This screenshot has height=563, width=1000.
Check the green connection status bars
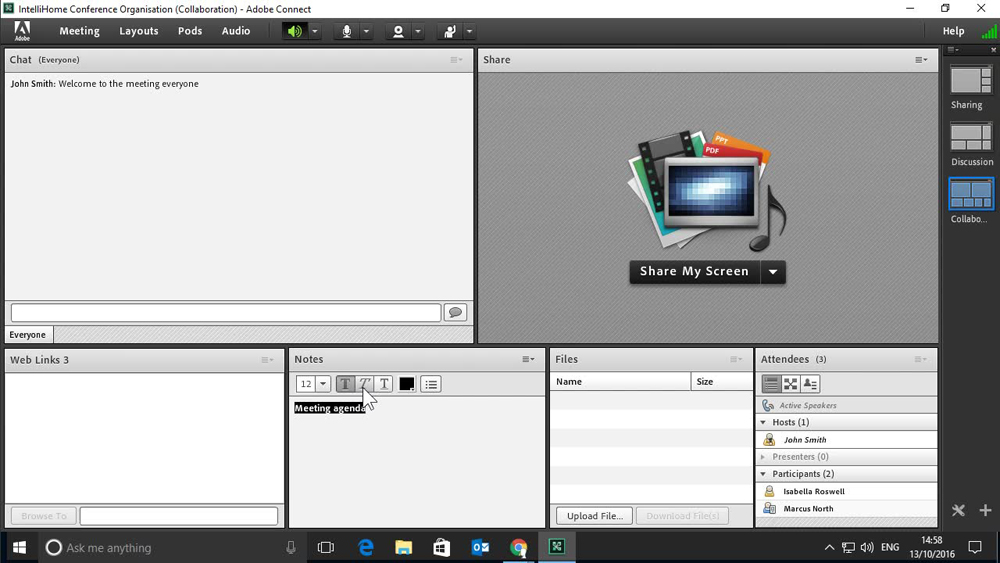click(989, 31)
